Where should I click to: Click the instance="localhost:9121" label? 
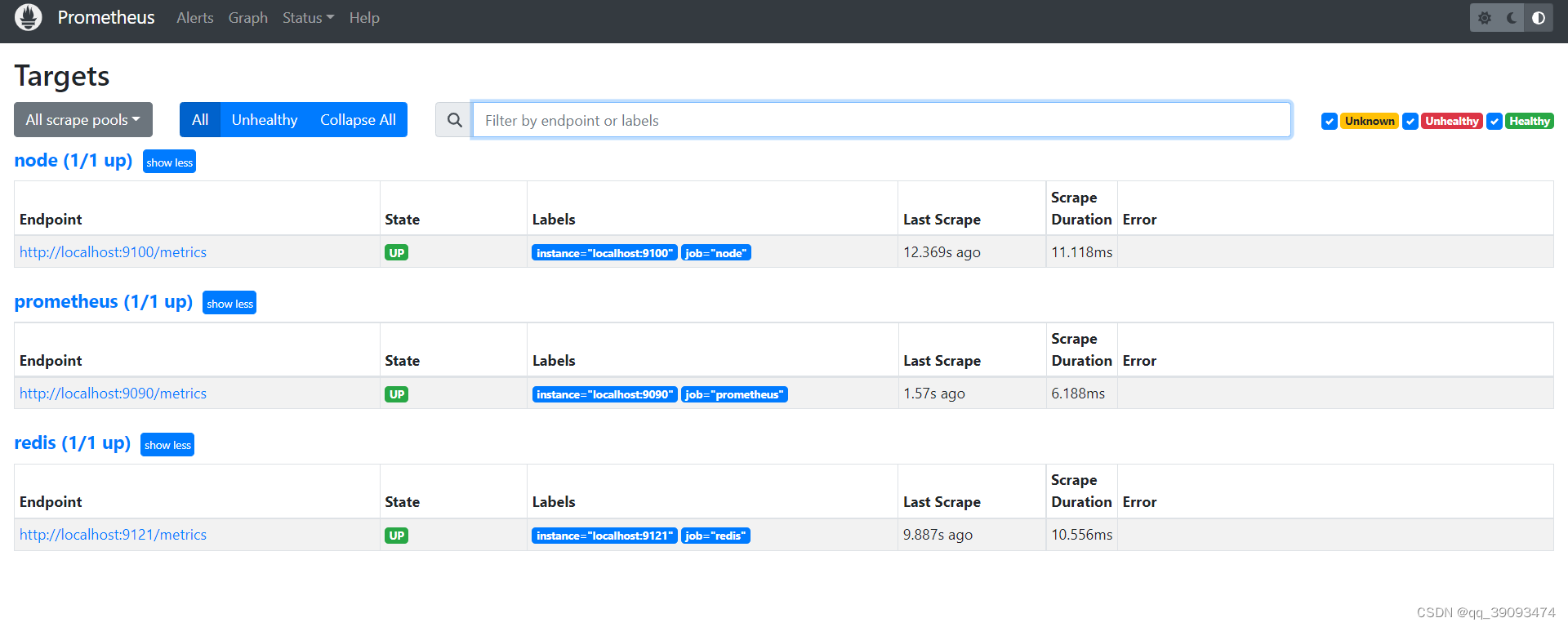[x=605, y=536]
